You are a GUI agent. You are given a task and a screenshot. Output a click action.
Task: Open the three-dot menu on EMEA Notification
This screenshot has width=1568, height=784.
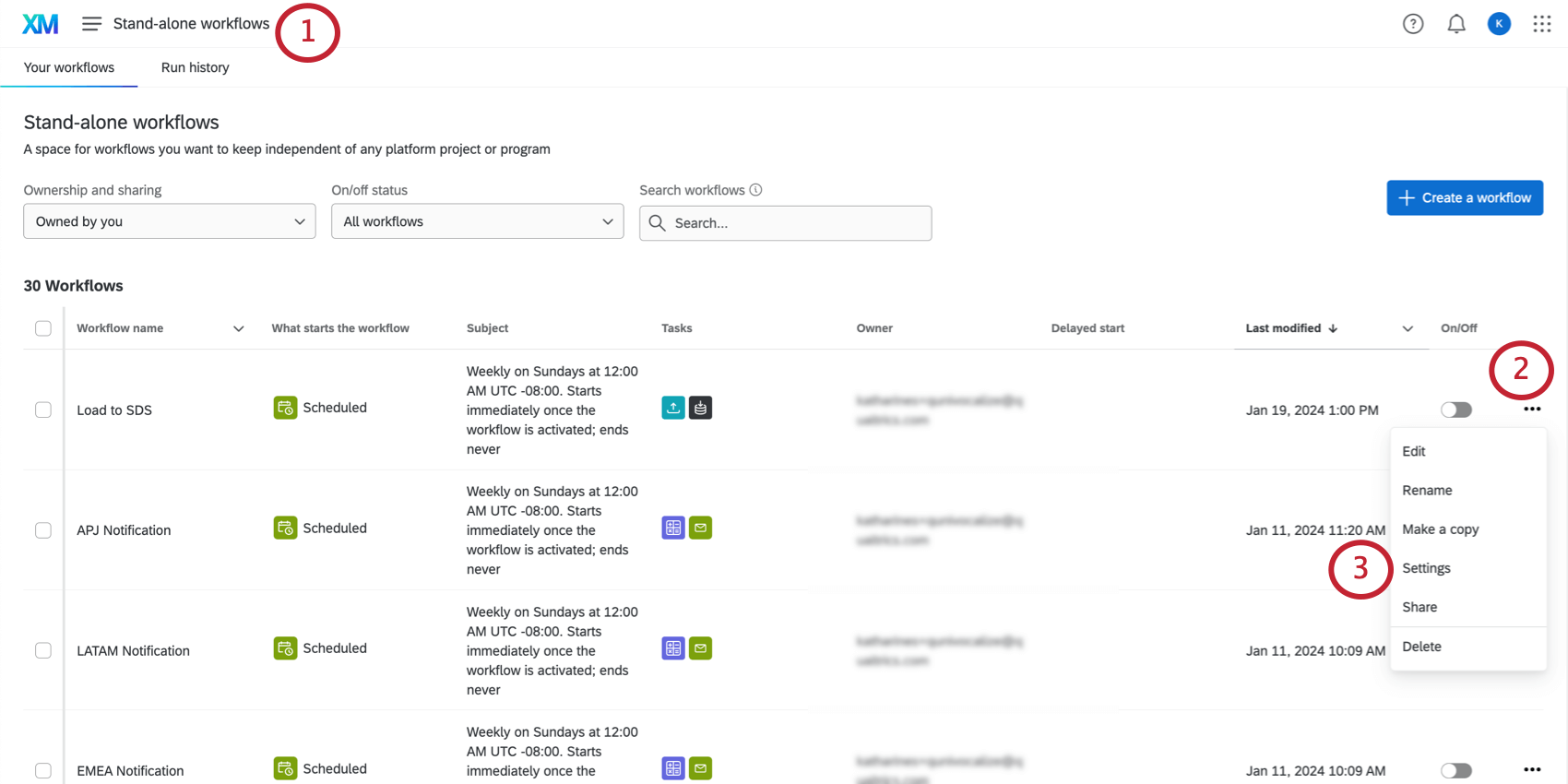(x=1532, y=769)
